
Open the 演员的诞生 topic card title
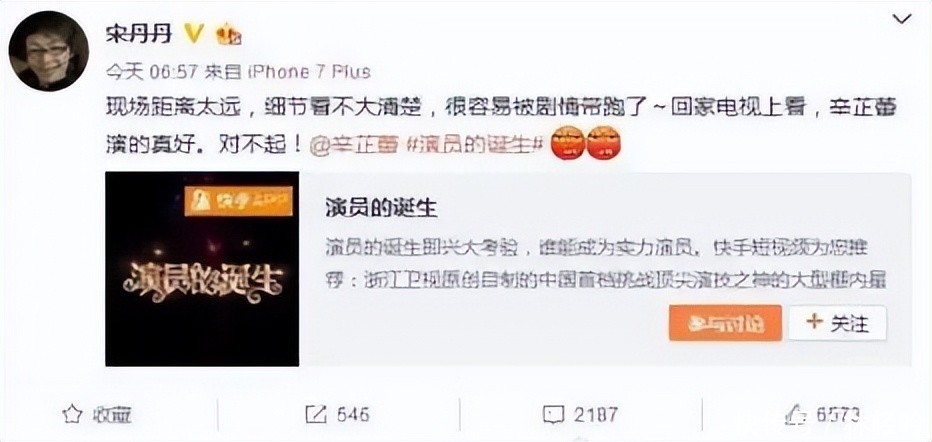point(381,207)
